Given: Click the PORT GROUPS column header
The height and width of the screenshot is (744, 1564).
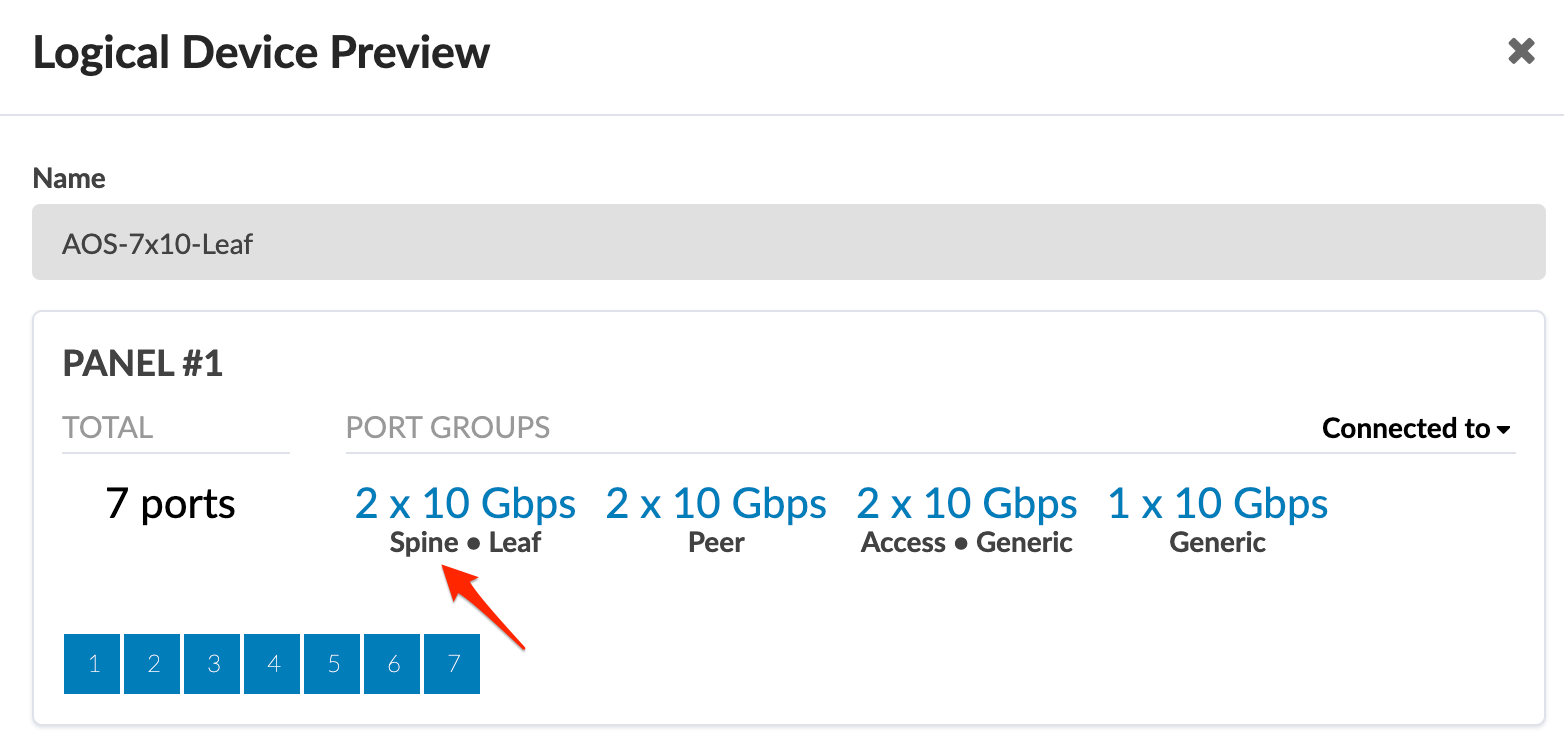Looking at the screenshot, I should [448, 428].
